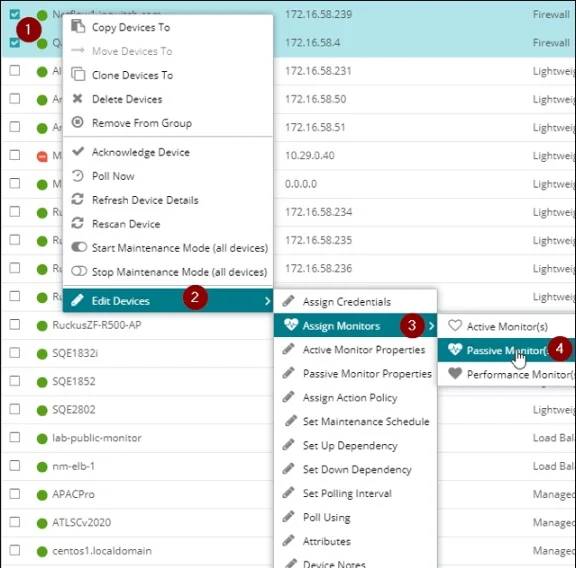Choose Performance Monitor(s) option

click(x=507, y=374)
